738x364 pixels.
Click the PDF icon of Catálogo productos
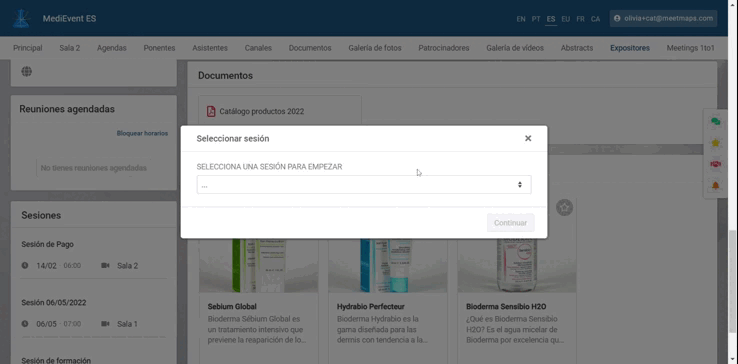coord(211,112)
